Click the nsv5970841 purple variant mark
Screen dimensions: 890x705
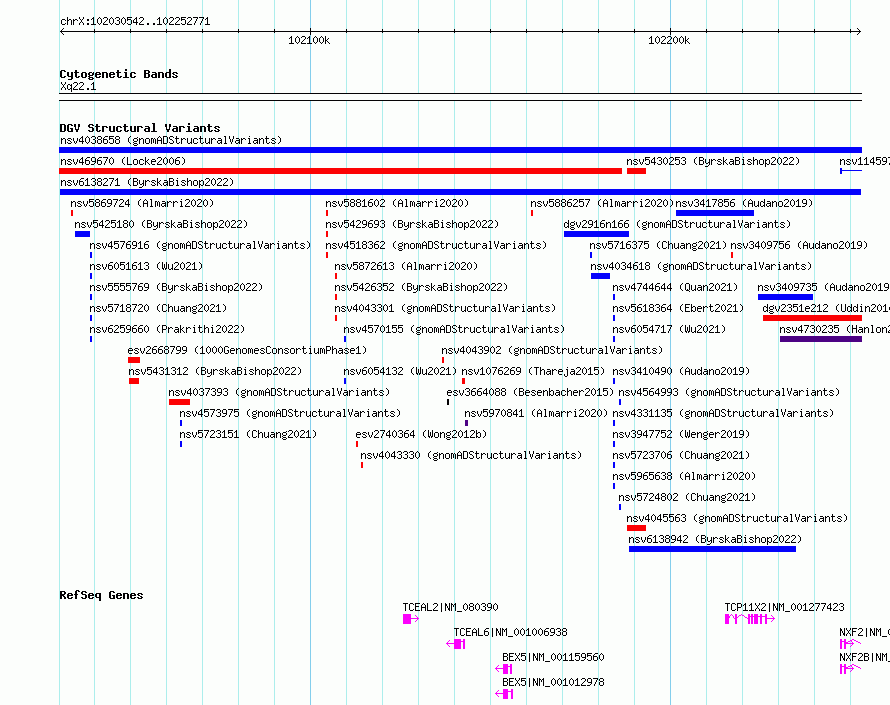(467, 423)
